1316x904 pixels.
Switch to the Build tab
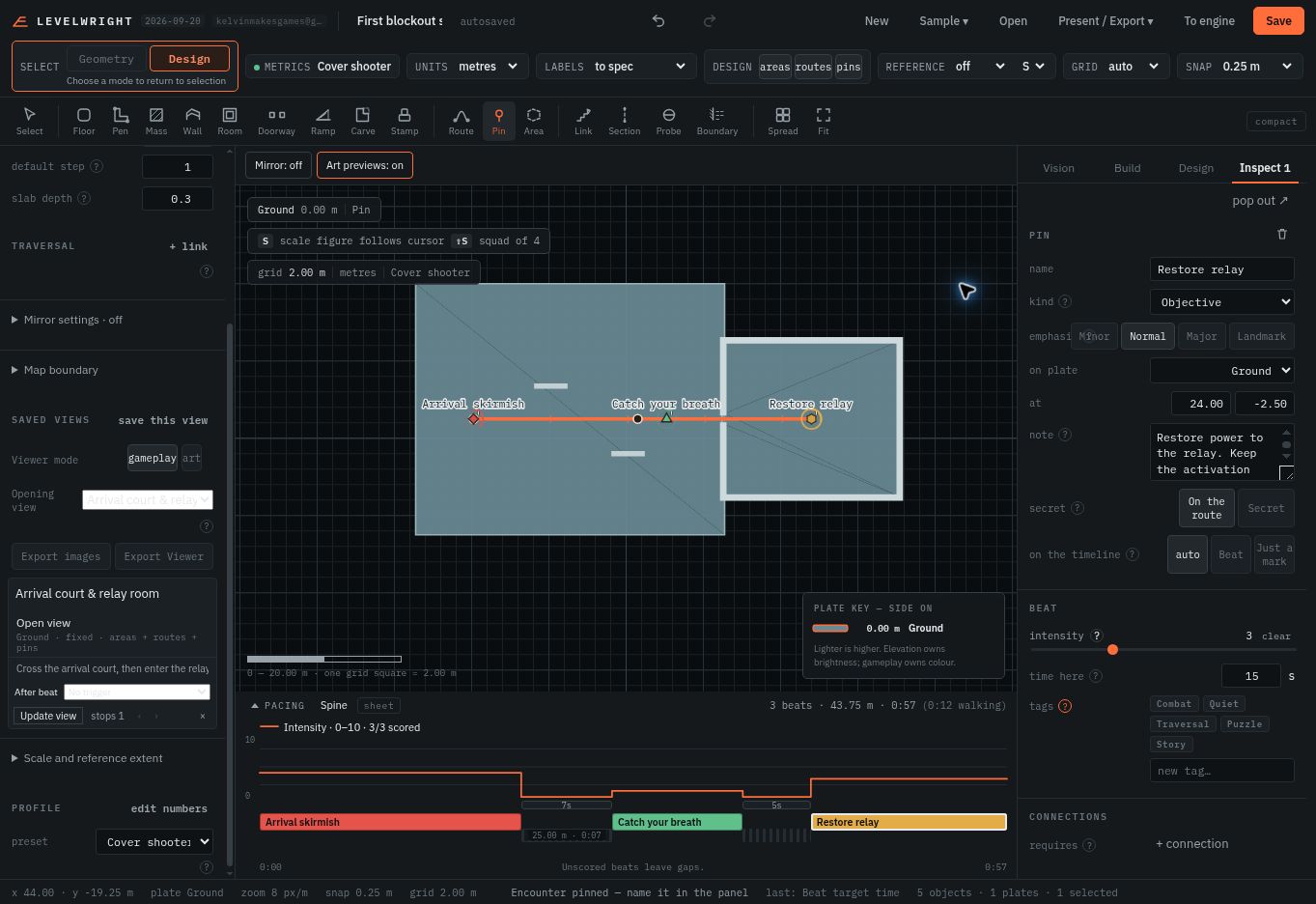[x=1127, y=168]
